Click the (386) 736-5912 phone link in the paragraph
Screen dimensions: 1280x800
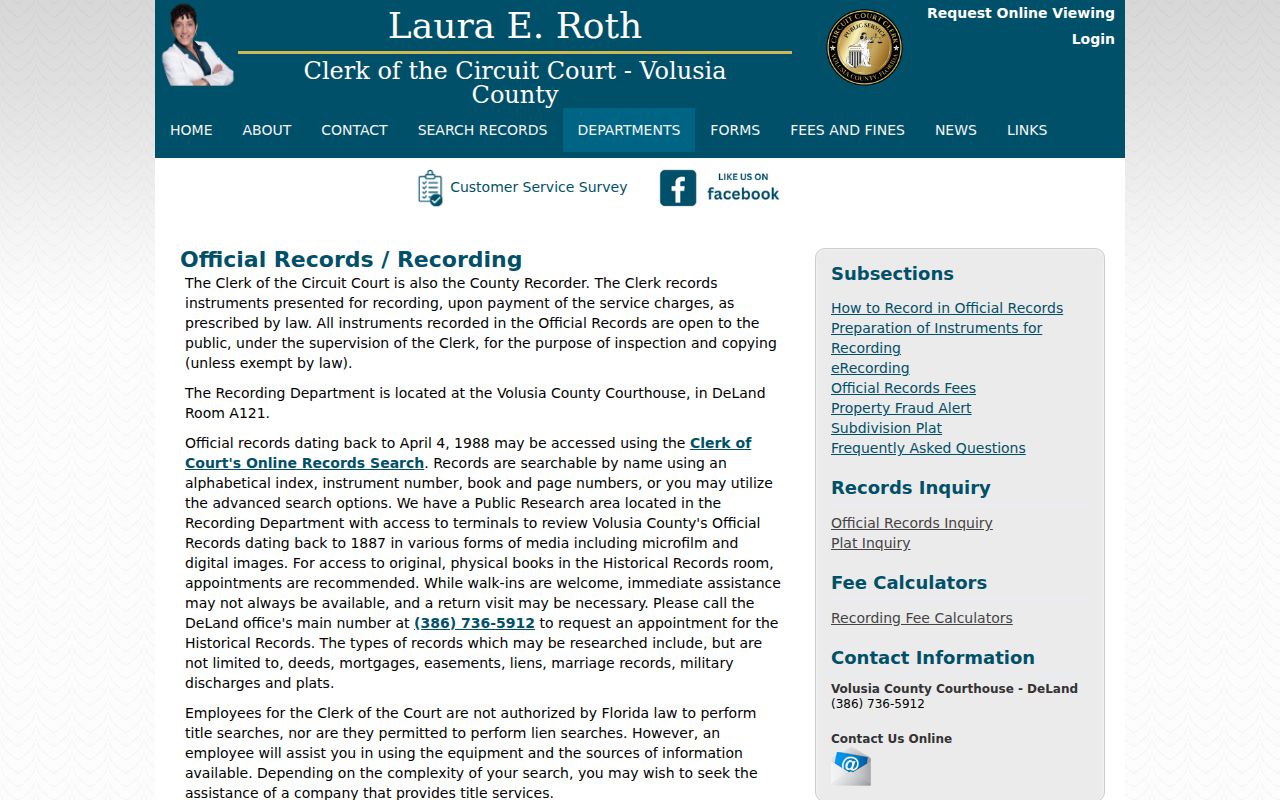[x=474, y=623]
